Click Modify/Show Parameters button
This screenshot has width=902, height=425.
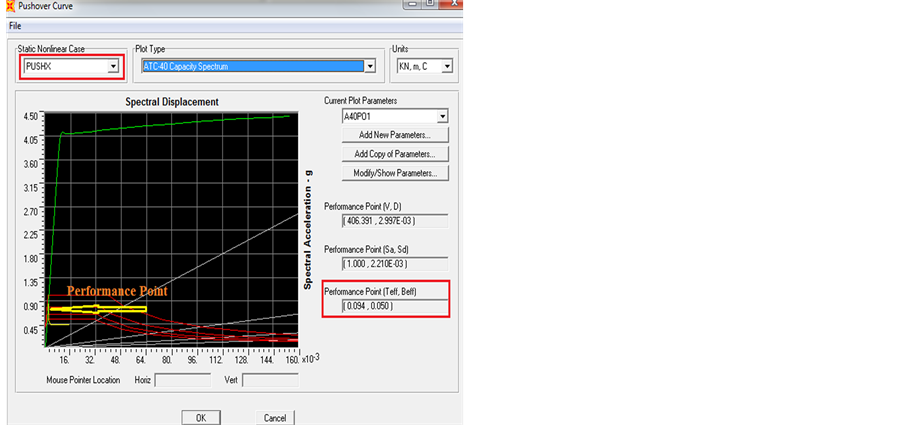pos(394,173)
